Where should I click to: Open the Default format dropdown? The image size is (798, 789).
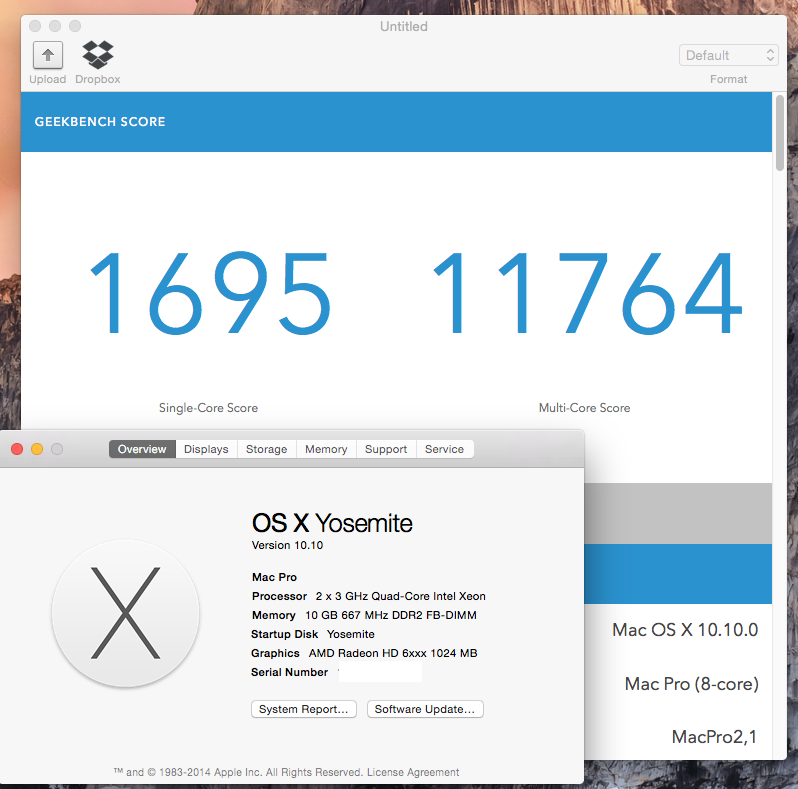728,55
